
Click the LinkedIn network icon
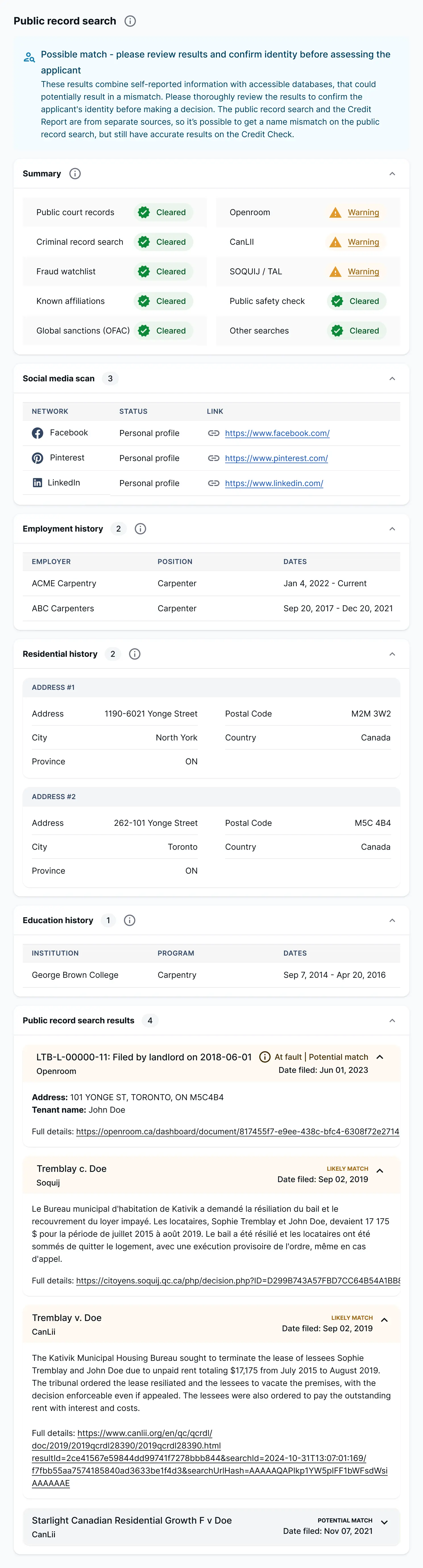pyautogui.click(x=38, y=483)
